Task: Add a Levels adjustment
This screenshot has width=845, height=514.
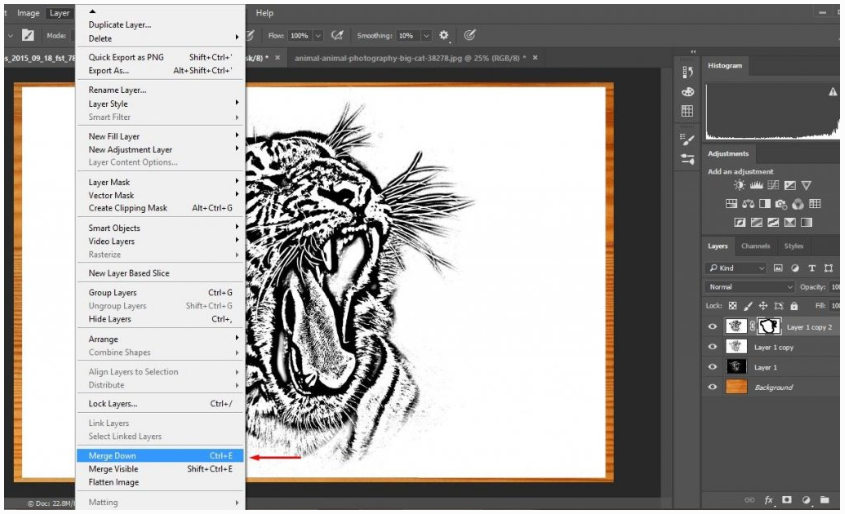Action: click(x=756, y=185)
